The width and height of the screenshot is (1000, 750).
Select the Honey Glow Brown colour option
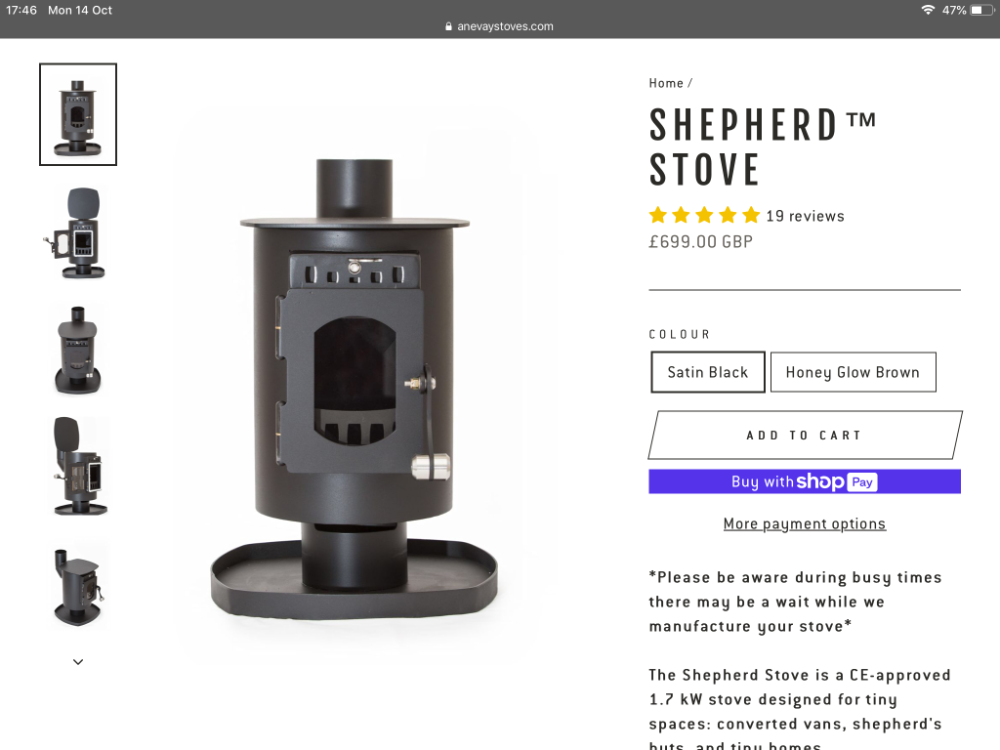pyautogui.click(x=853, y=372)
